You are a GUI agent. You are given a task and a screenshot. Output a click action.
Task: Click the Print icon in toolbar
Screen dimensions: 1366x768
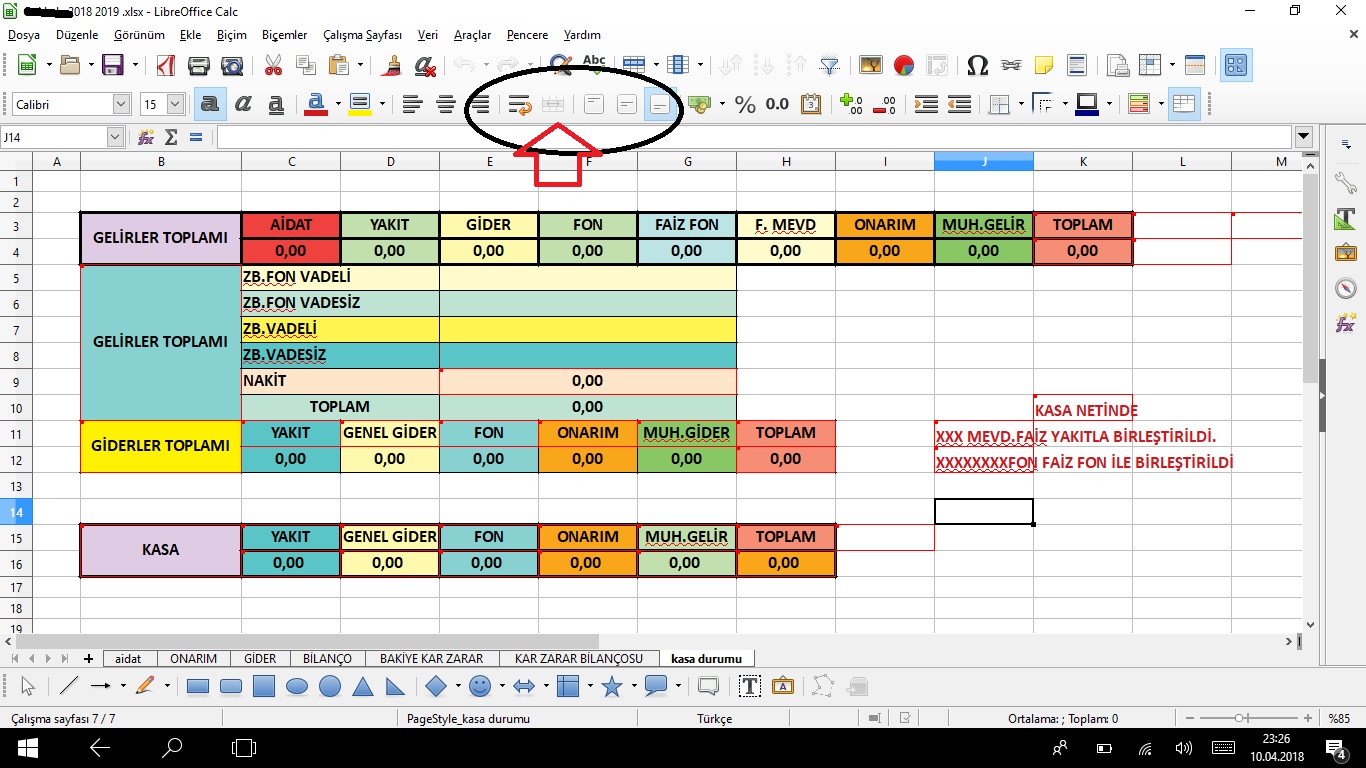tap(199, 65)
